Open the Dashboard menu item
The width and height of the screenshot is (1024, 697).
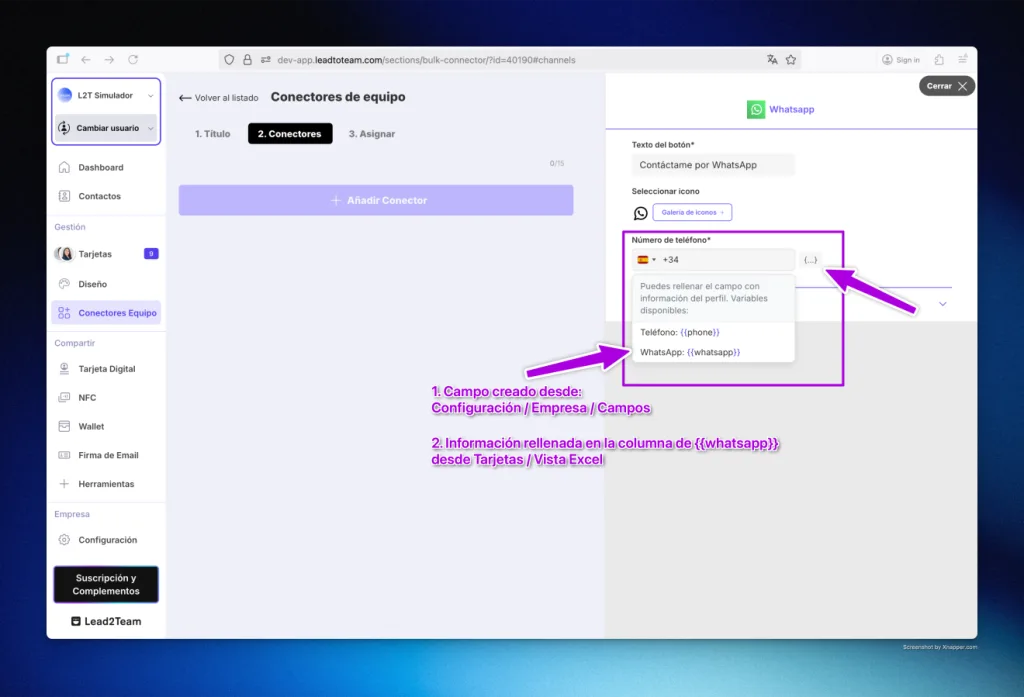click(x=106, y=167)
